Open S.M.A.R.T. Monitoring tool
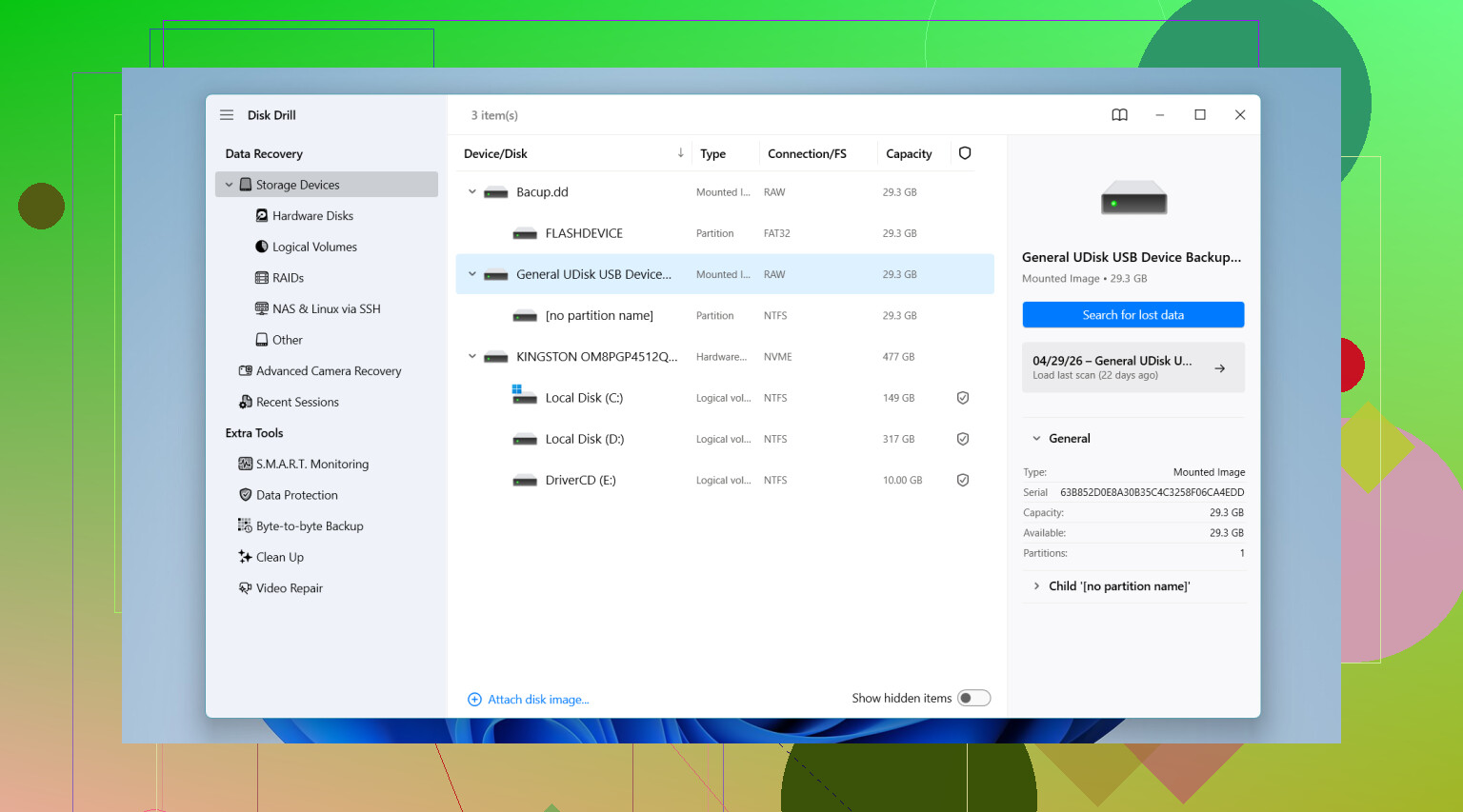 pyautogui.click(x=312, y=464)
